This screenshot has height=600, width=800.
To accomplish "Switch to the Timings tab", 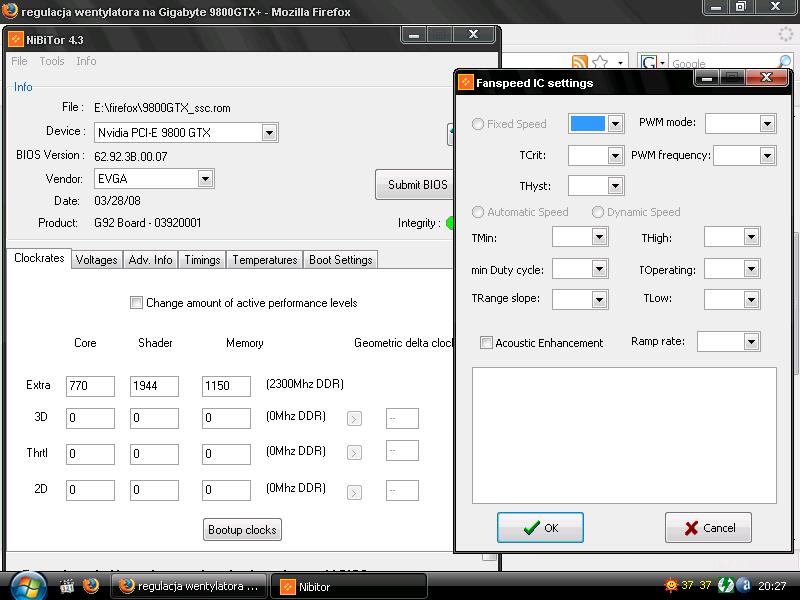I will click(202, 260).
